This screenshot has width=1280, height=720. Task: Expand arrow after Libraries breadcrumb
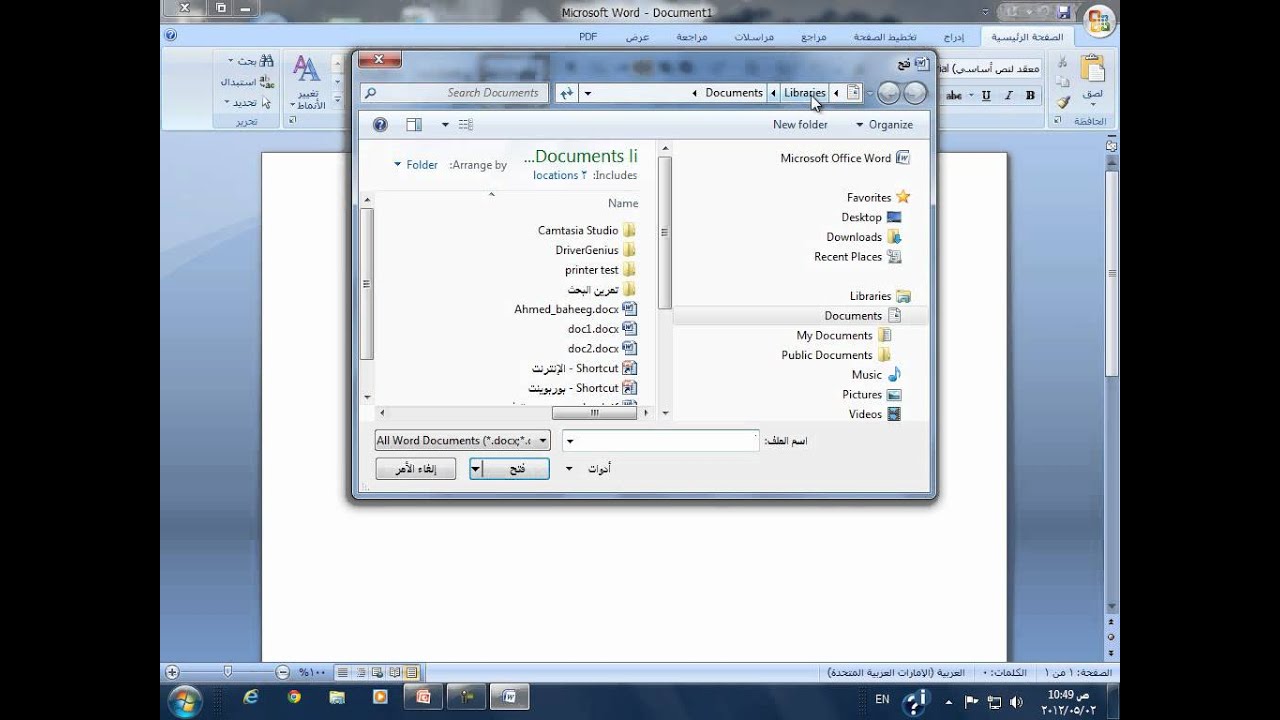pyautogui.click(x=774, y=93)
